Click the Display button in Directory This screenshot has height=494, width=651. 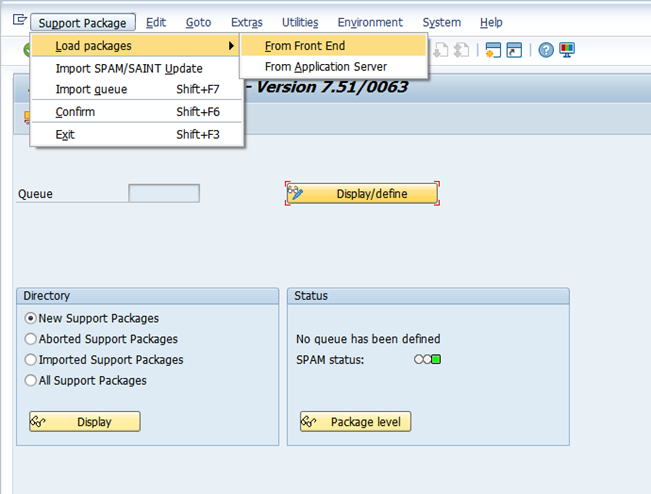click(x=85, y=422)
